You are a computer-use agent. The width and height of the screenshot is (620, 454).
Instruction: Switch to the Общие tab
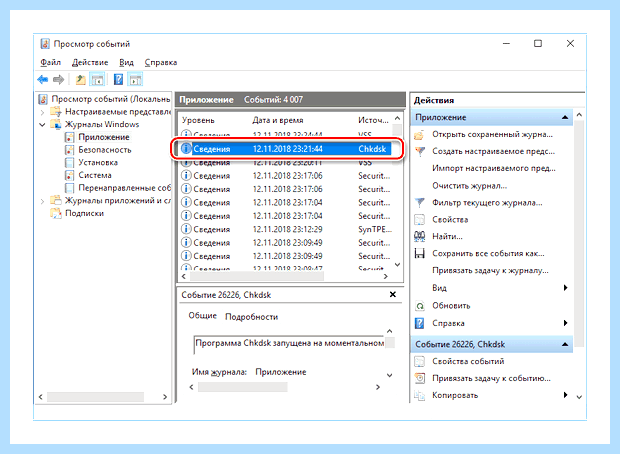[x=202, y=316]
